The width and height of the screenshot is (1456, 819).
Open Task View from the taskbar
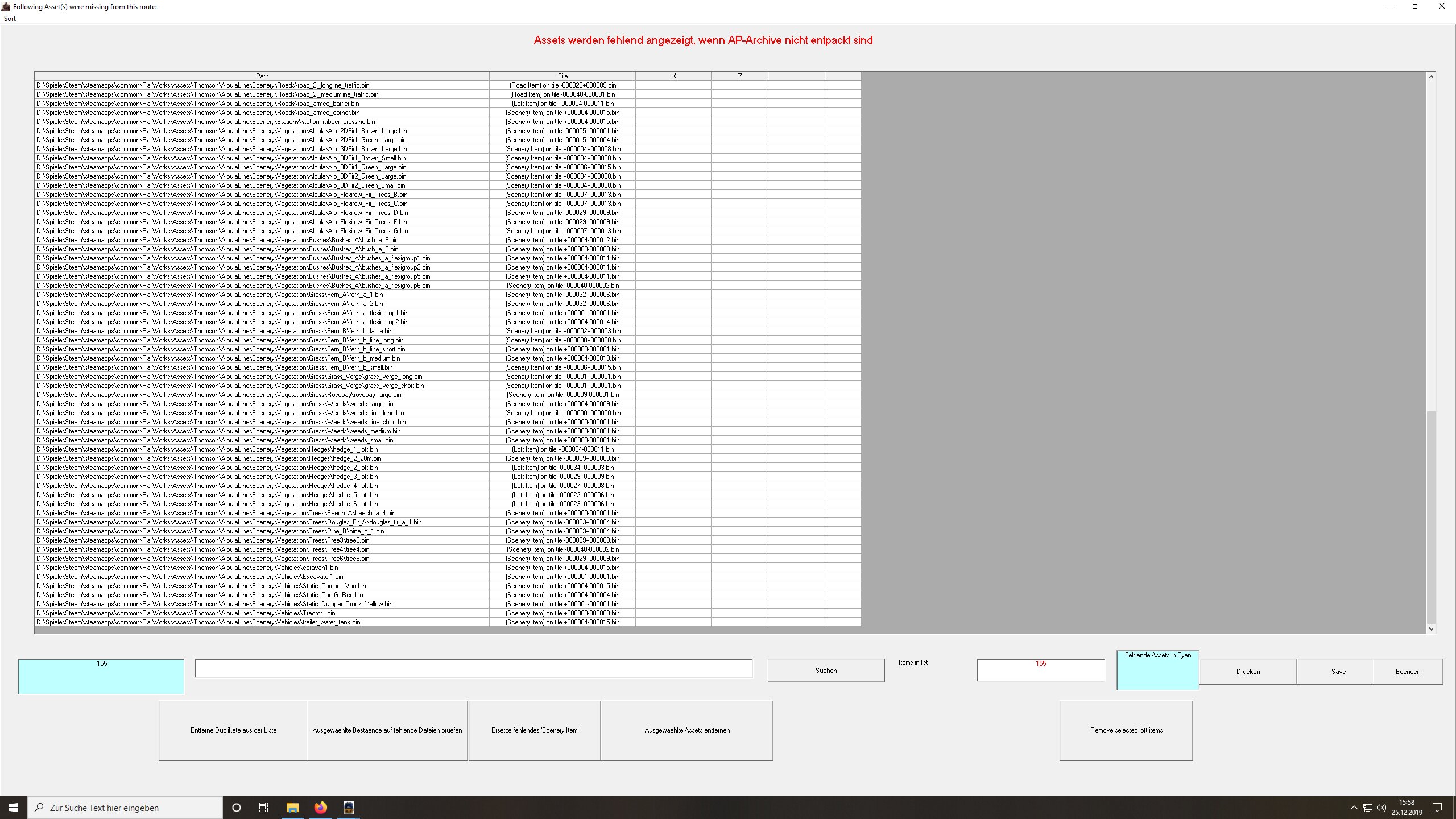pyautogui.click(x=264, y=808)
